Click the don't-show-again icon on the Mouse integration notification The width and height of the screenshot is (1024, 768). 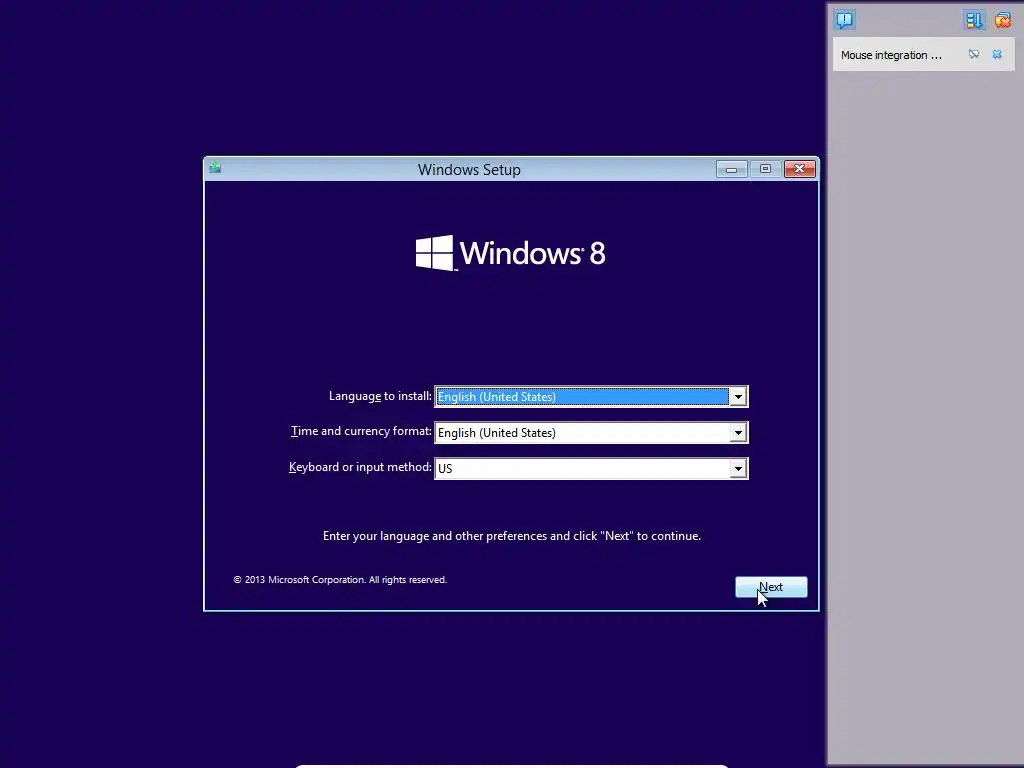[x=974, y=54]
